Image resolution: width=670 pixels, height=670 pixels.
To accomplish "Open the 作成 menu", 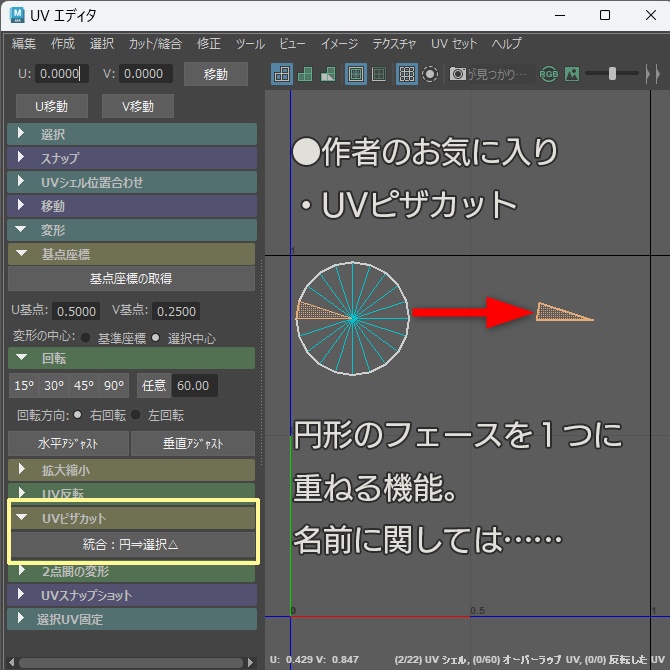I will point(63,43).
